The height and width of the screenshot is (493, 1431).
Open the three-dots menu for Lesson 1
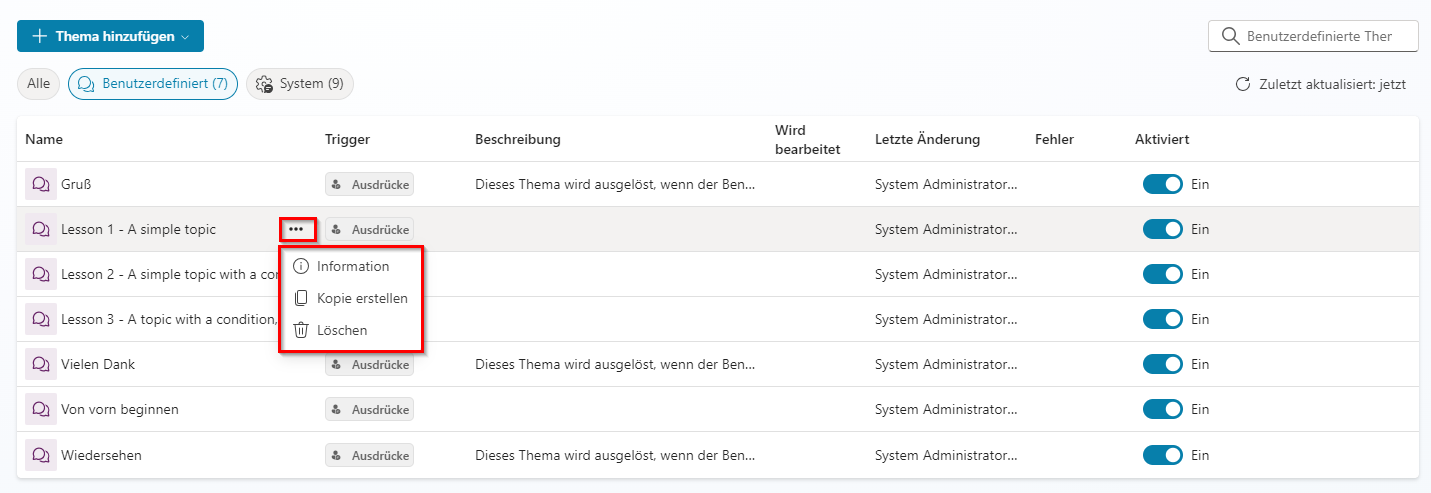point(296,229)
